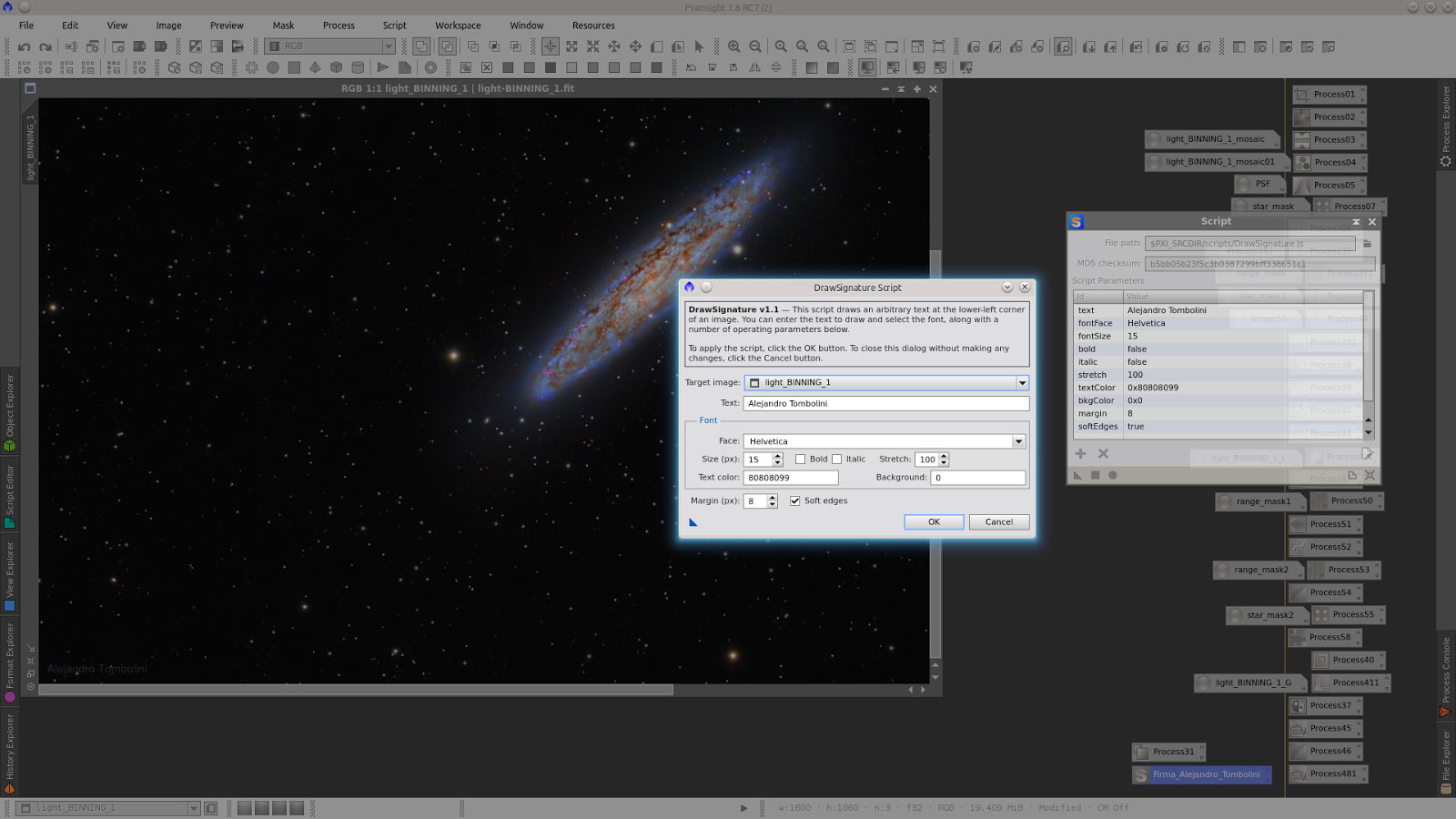Click the folder icon beside File path

click(1367, 243)
